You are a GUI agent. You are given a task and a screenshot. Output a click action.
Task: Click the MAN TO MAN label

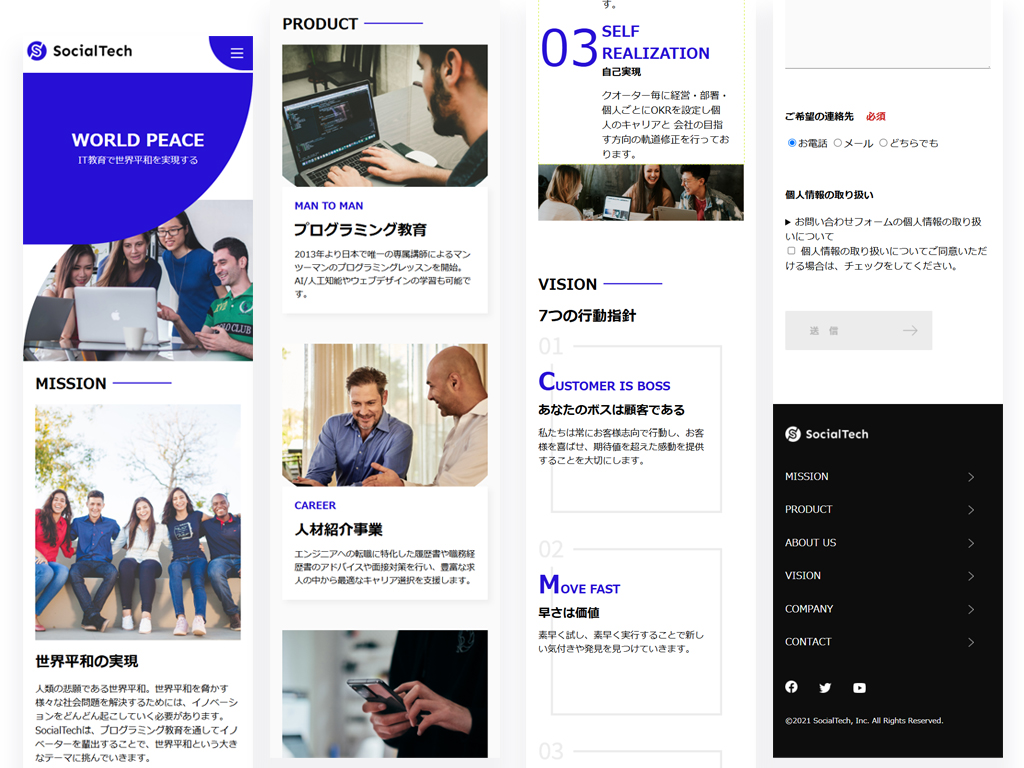click(328, 206)
